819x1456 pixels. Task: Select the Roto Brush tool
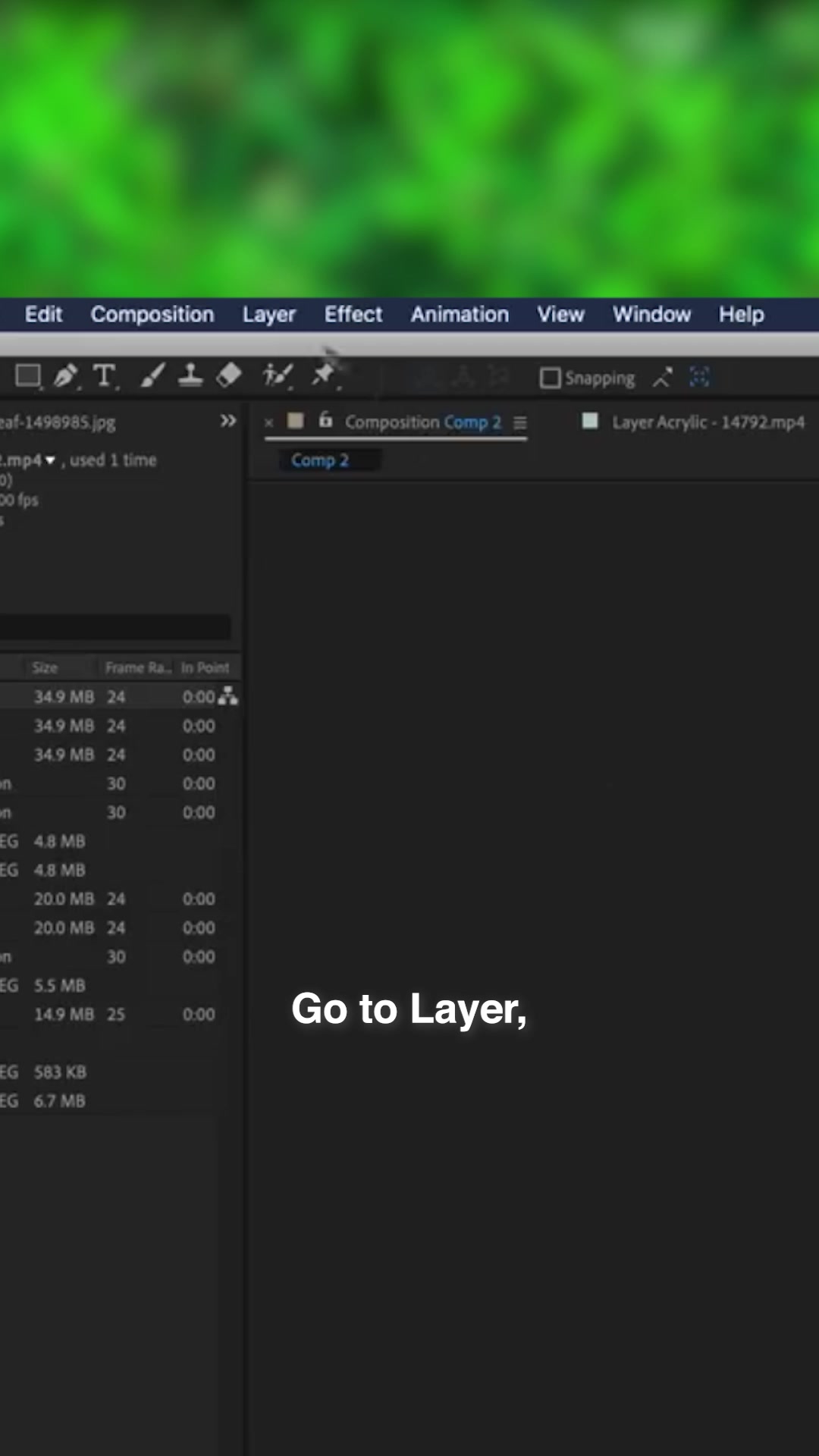[x=278, y=375]
